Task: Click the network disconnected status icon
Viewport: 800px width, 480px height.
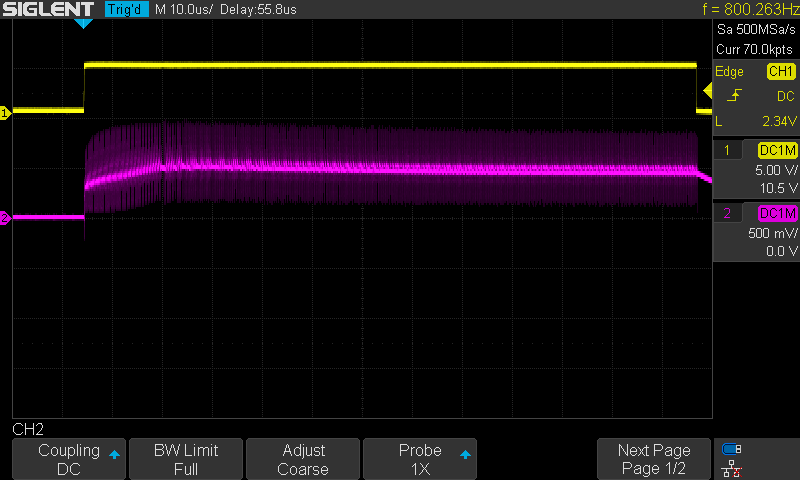Action: click(x=732, y=468)
